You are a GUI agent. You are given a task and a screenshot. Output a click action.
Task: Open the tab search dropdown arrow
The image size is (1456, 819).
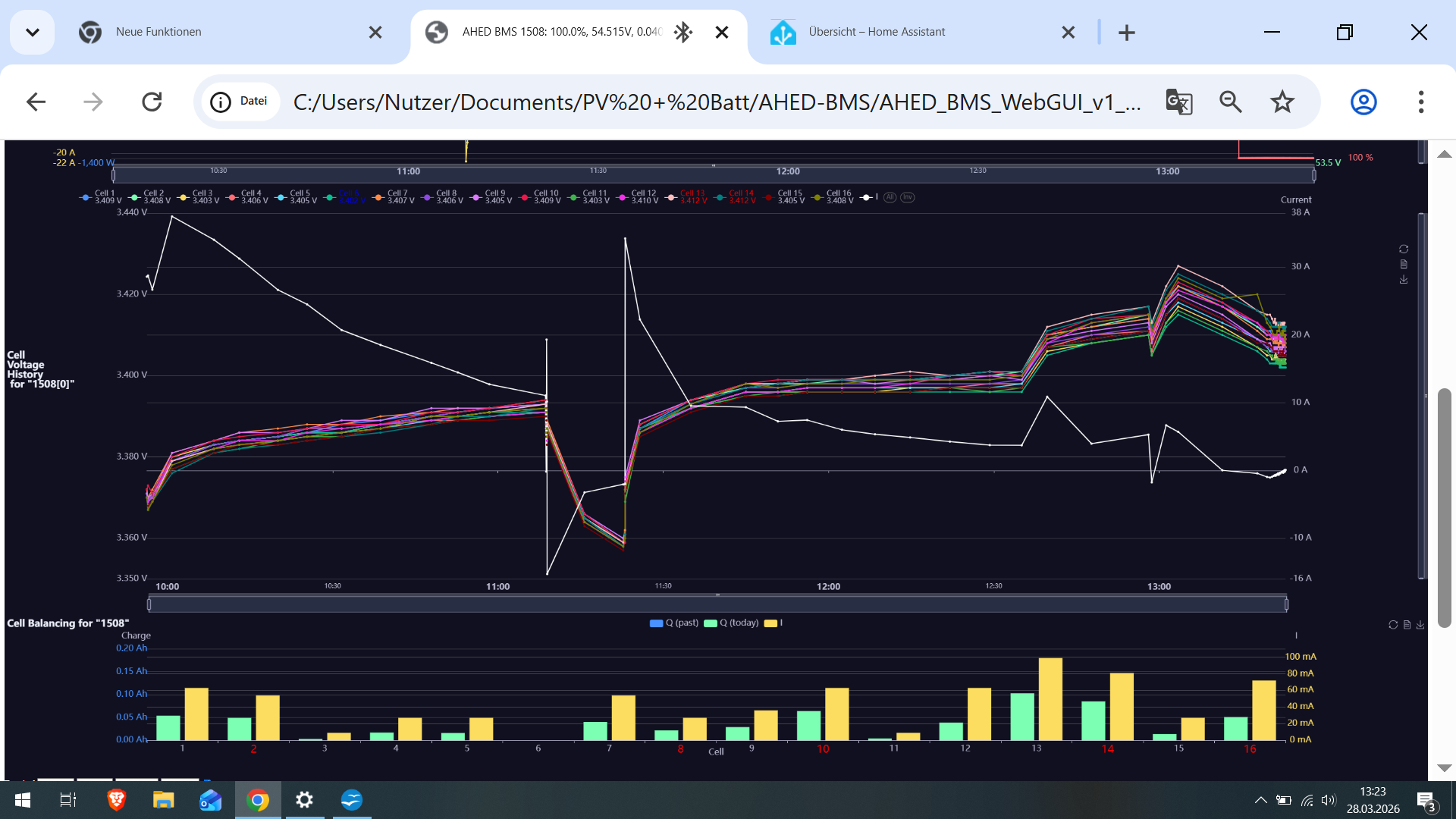32,32
